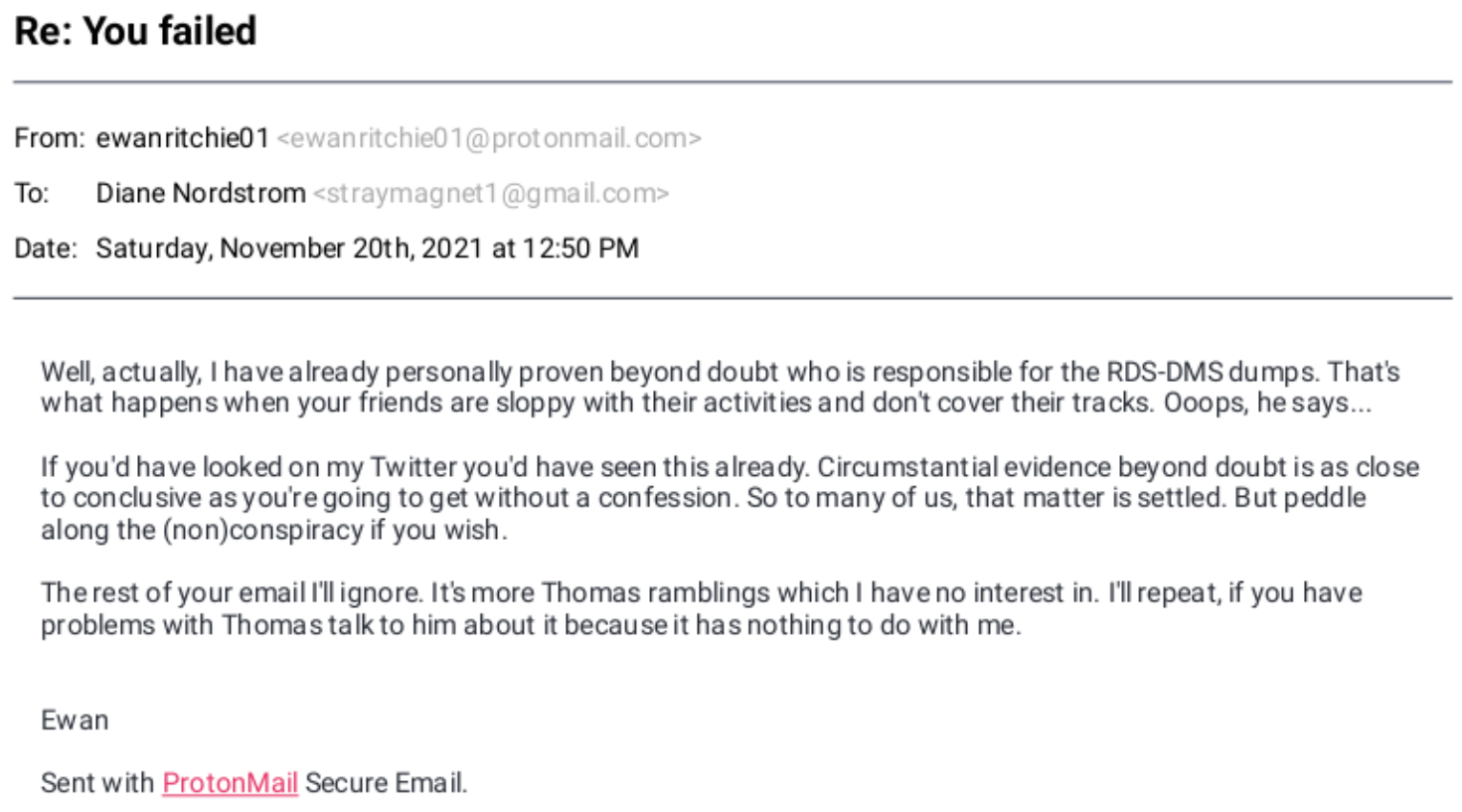Click the signature name "Ewan"

[75, 720]
